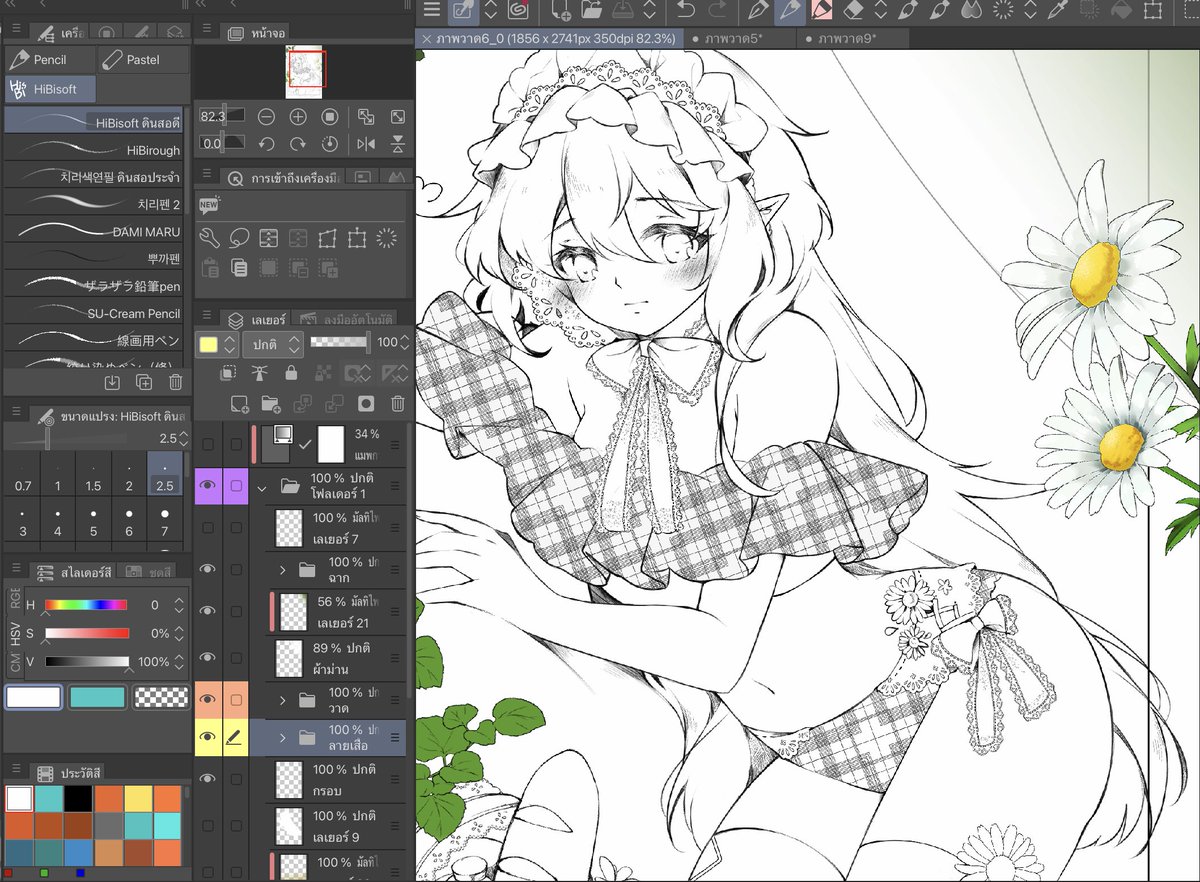This screenshot has height=882, width=1200.
Task: Click the copy icon in Quick Access
Action: [239, 267]
